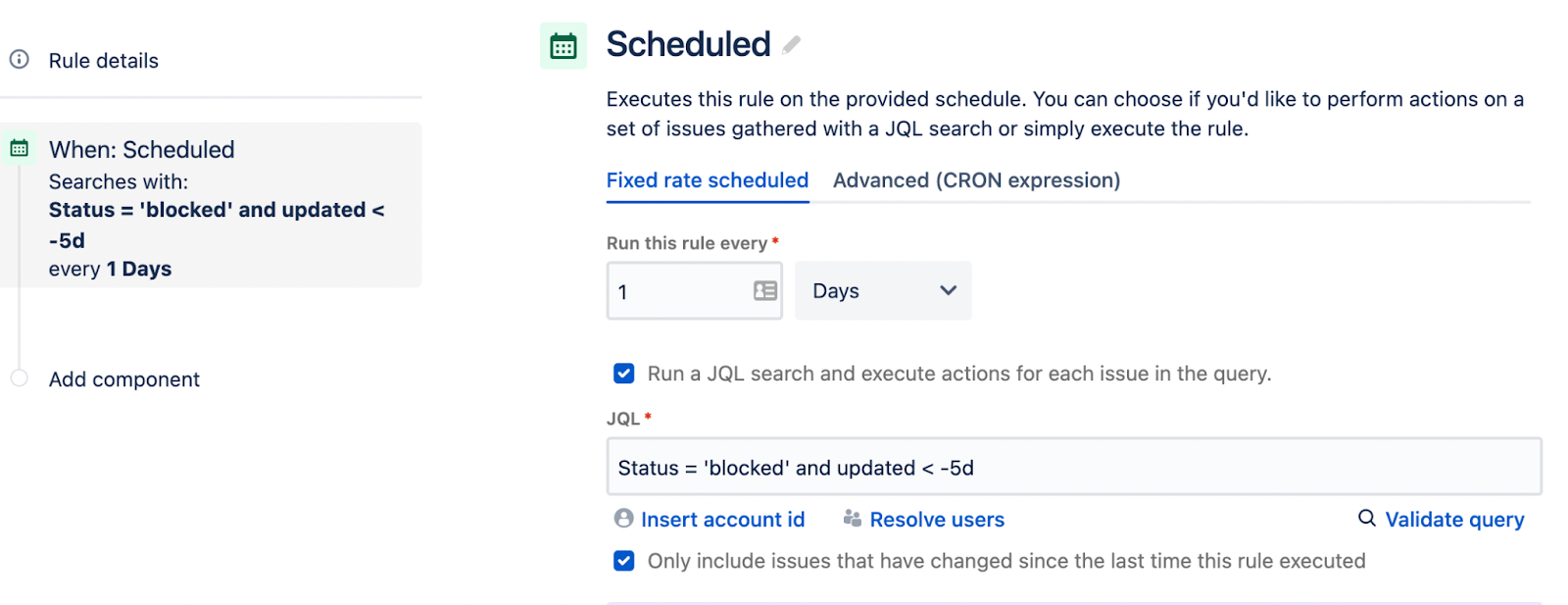This screenshot has width=1568, height=605.
Task: Click the Validate query link
Action: pyautogui.click(x=1454, y=519)
